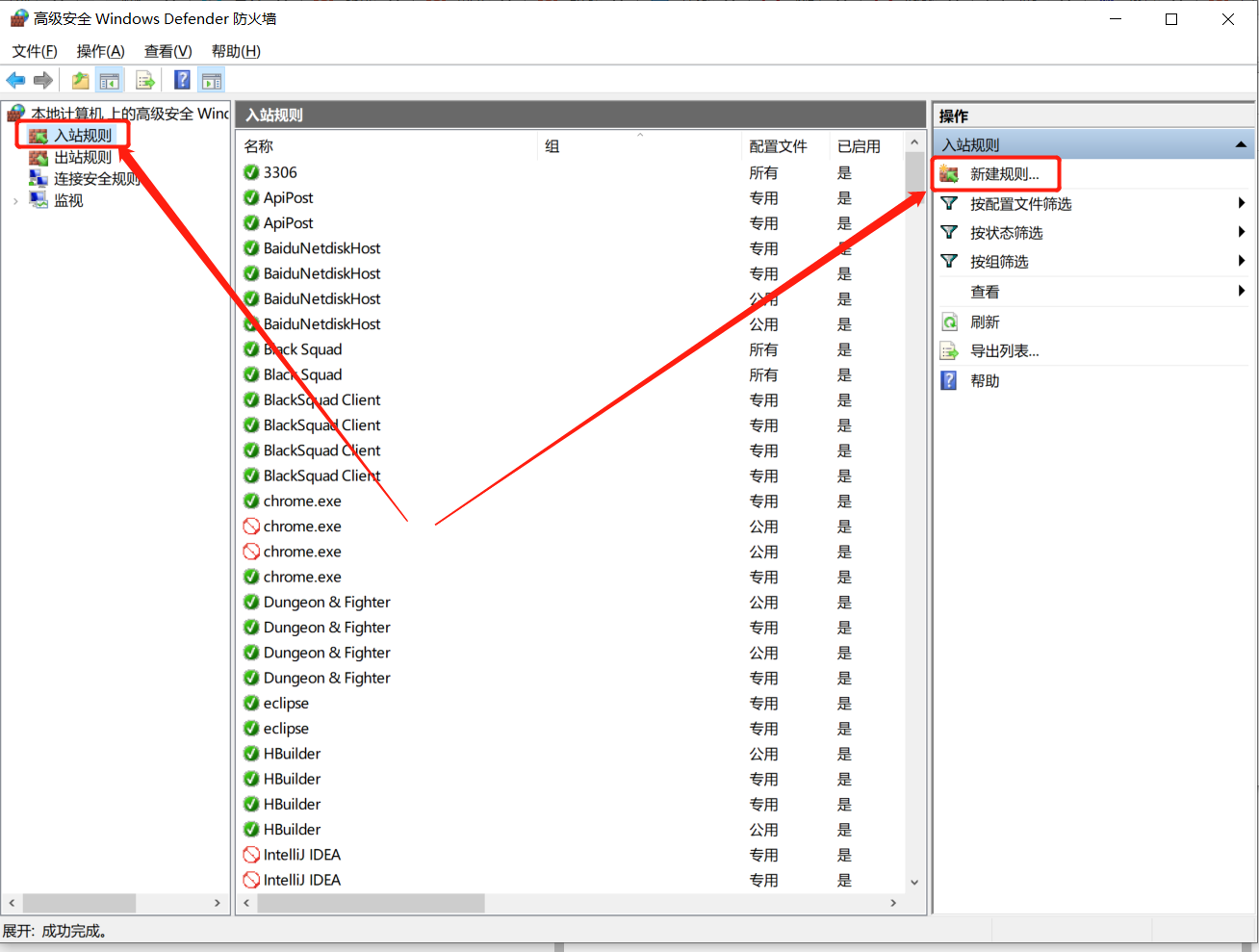Expand the 监视 tree node arrow
The width and height of the screenshot is (1259, 952).
point(15,201)
